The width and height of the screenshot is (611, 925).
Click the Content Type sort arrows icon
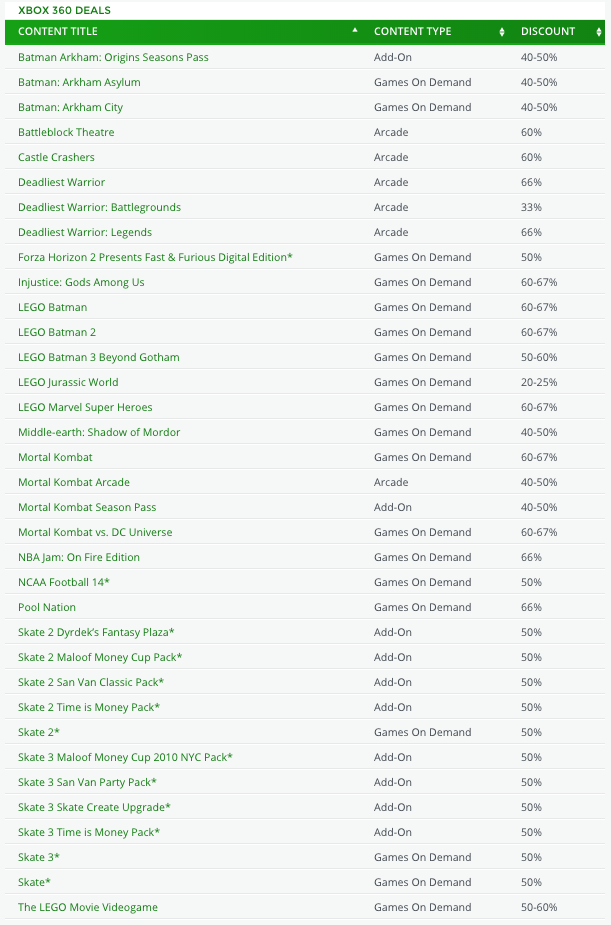coord(501,32)
